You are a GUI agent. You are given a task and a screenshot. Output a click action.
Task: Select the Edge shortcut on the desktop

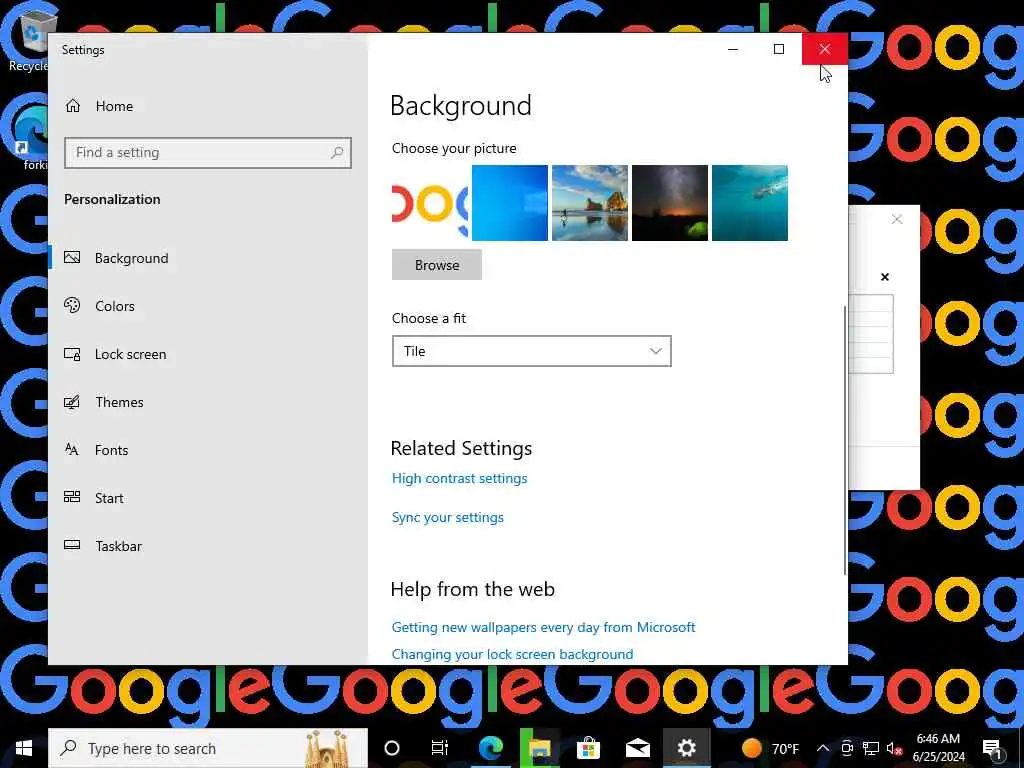30,137
